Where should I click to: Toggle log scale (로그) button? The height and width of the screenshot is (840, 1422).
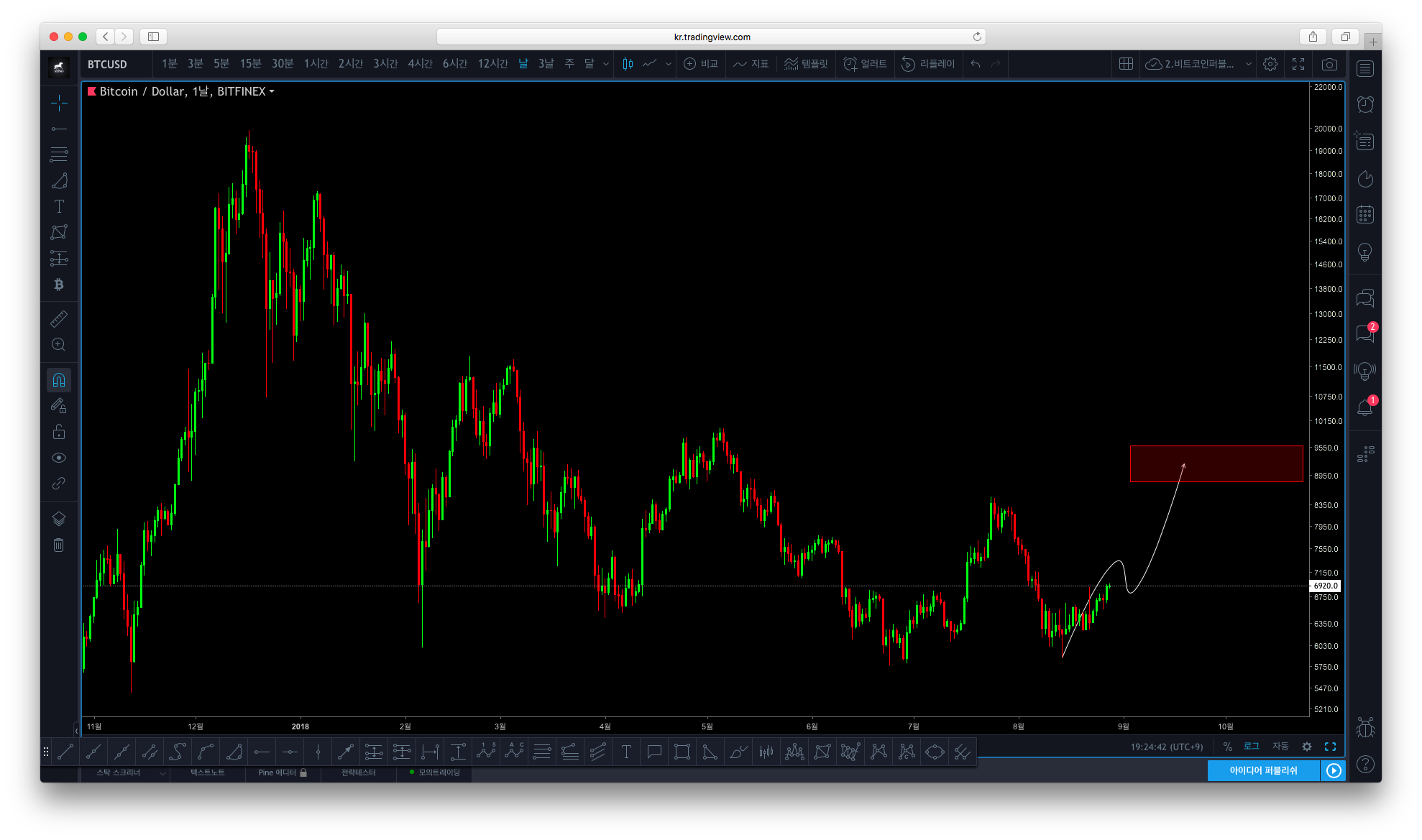(x=1252, y=747)
